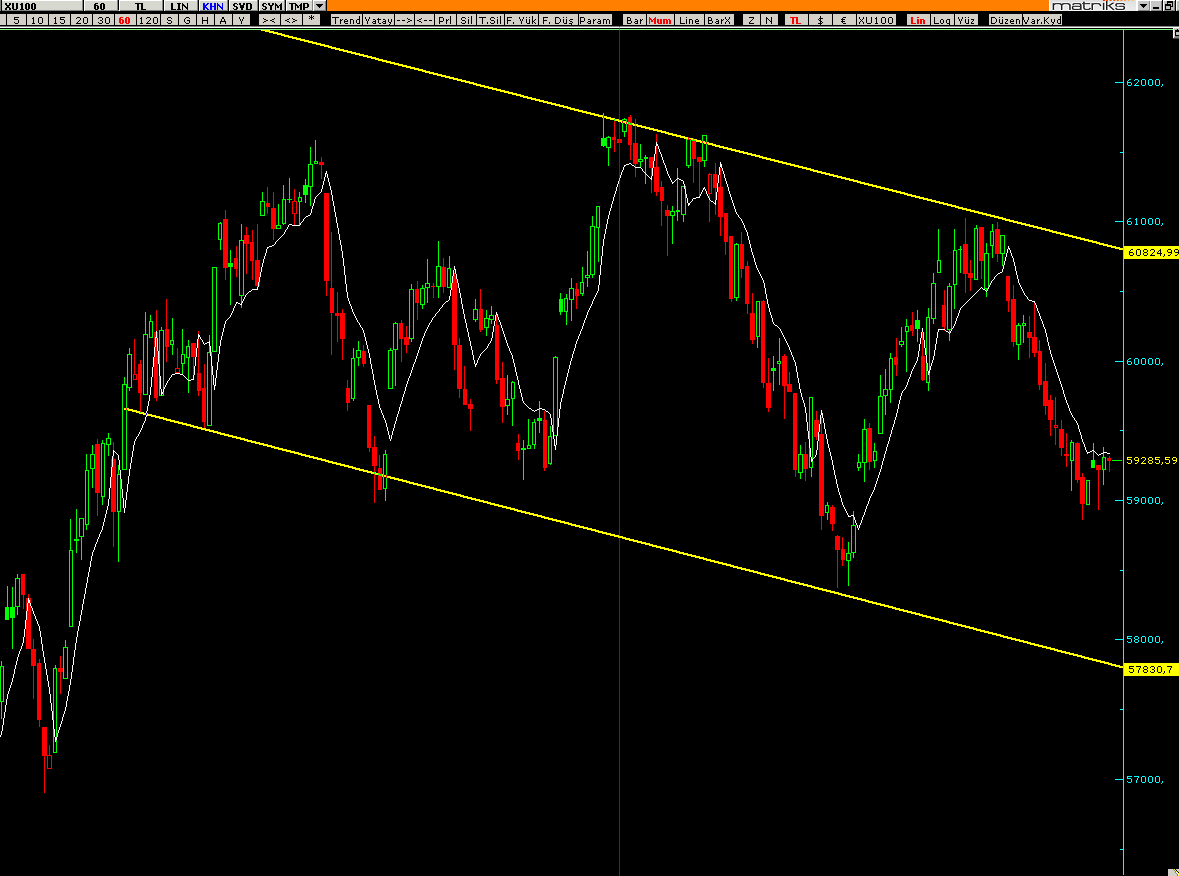1179x876 pixels.
Task: Click the XU100 symbol field
Action: point(40,6)
